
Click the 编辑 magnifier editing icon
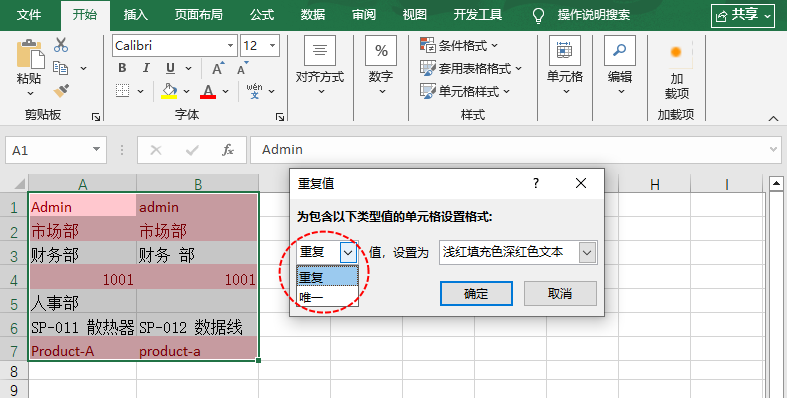pyautogui.click(x=620, y=51)
